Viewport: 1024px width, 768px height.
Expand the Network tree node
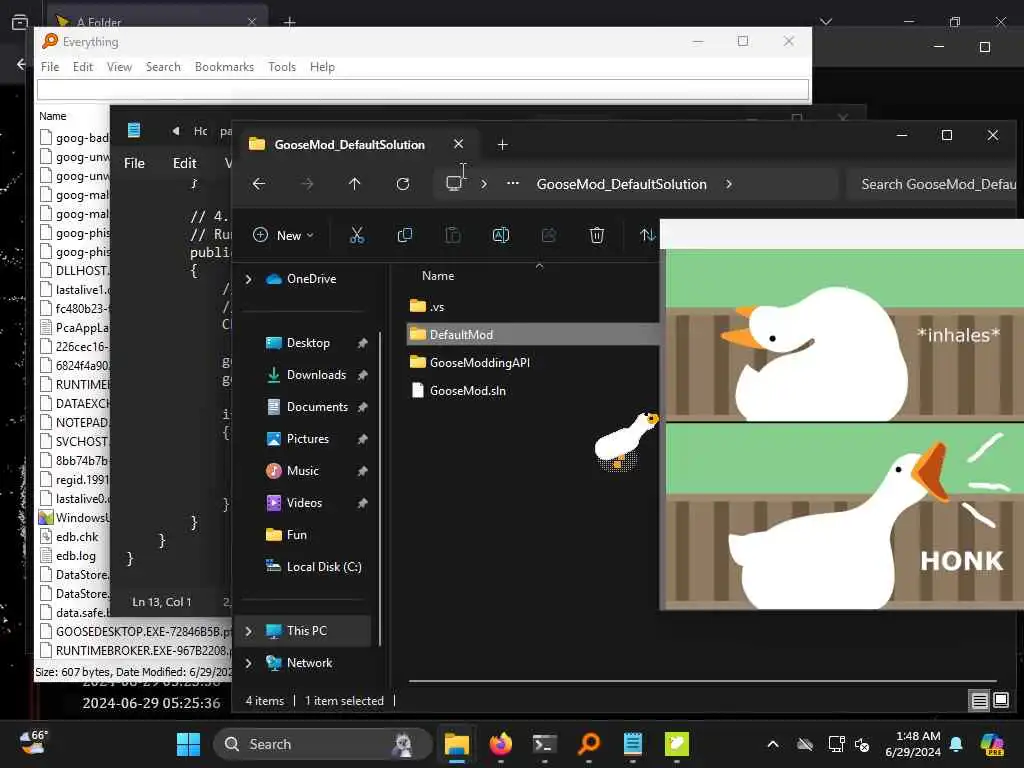[248, 663]
